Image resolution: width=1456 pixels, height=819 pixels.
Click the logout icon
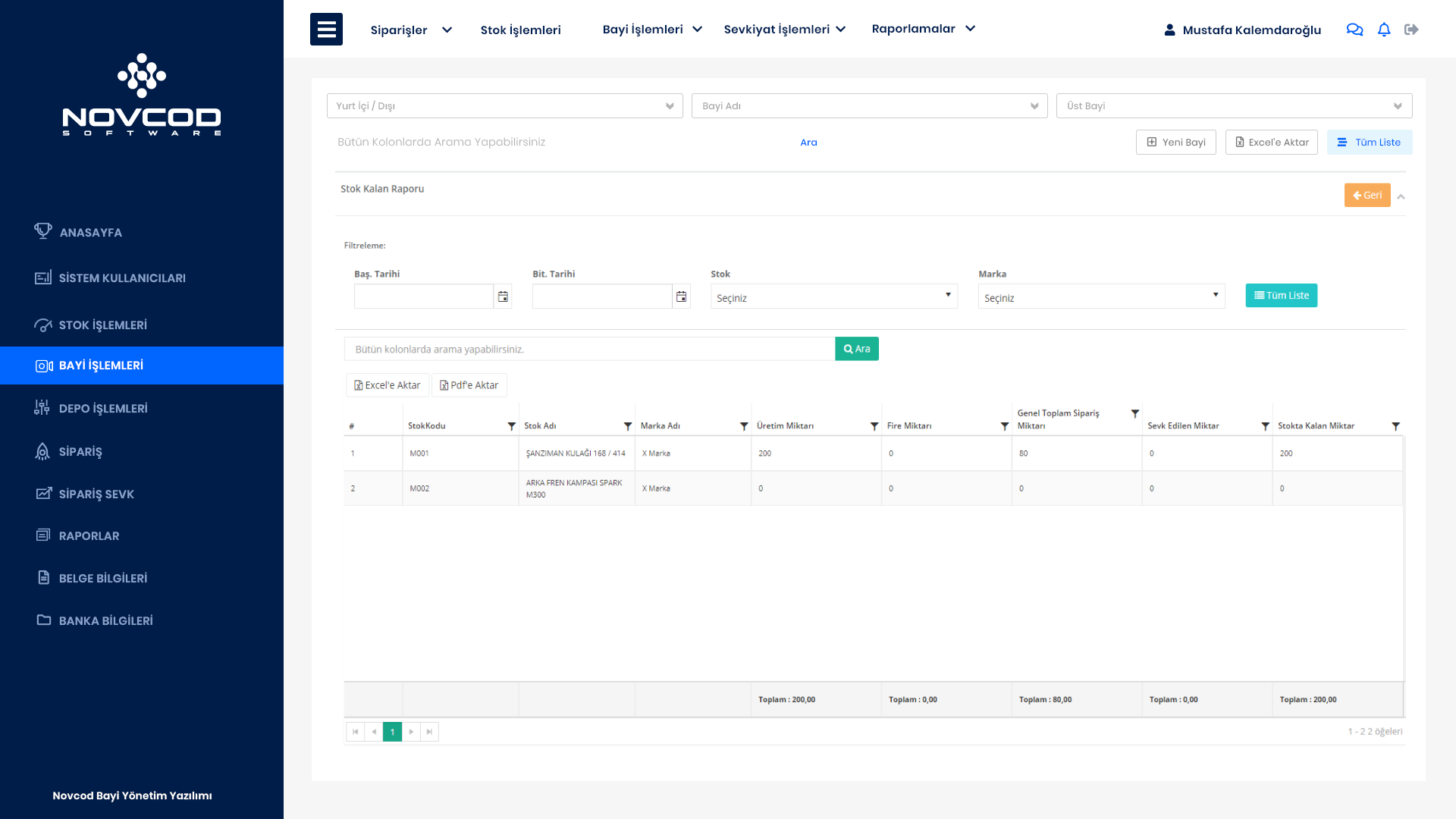[x=1411, y=30]
